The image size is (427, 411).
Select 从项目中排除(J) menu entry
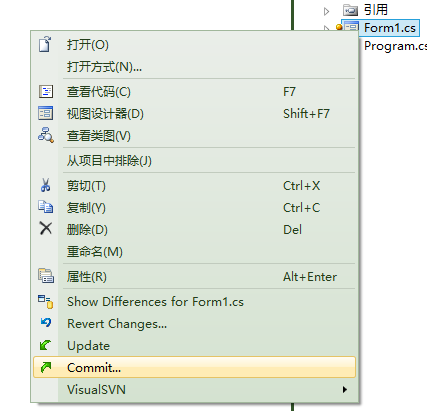click(109, 161)
